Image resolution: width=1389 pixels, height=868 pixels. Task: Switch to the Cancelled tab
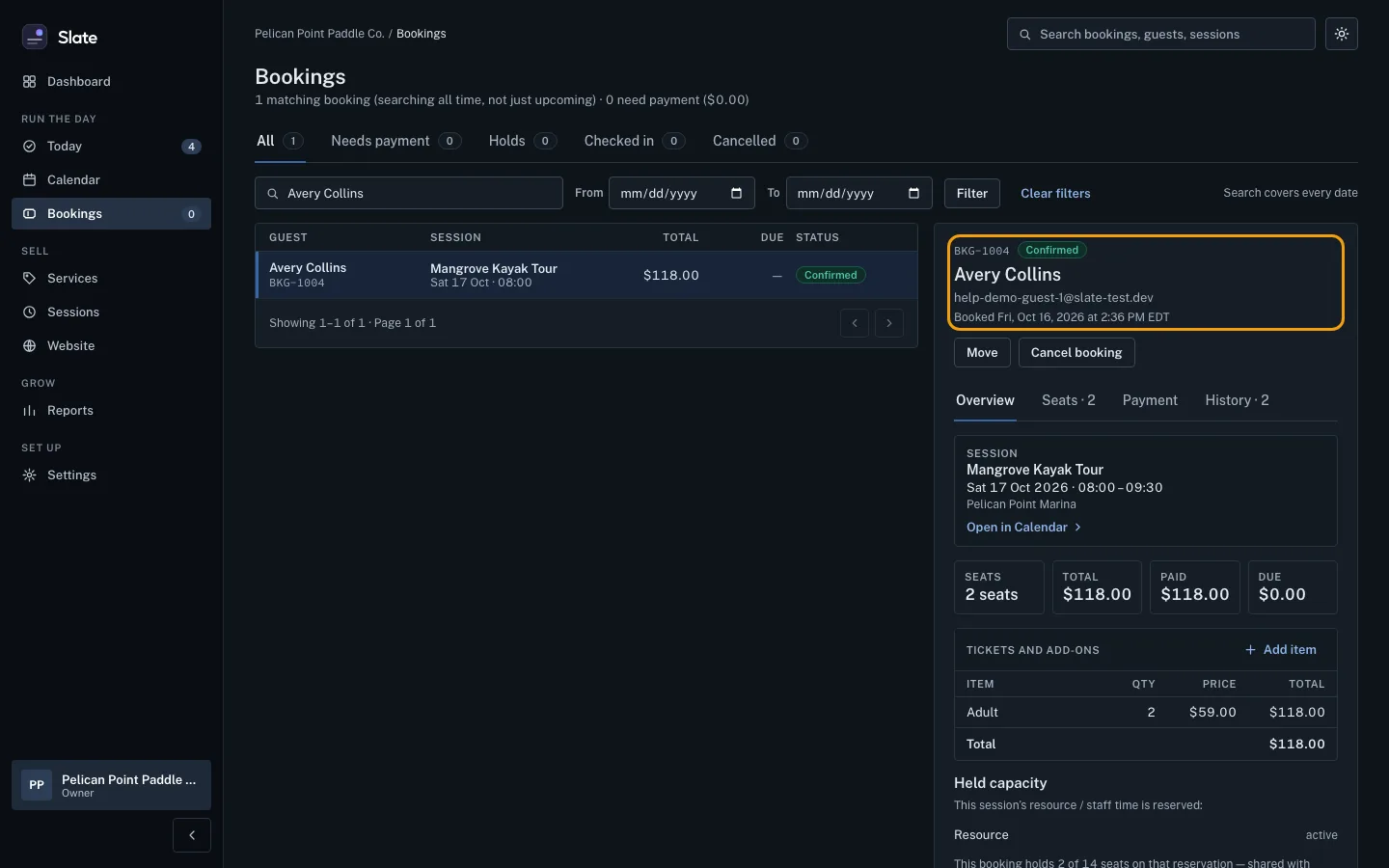(x=760, y=141)
